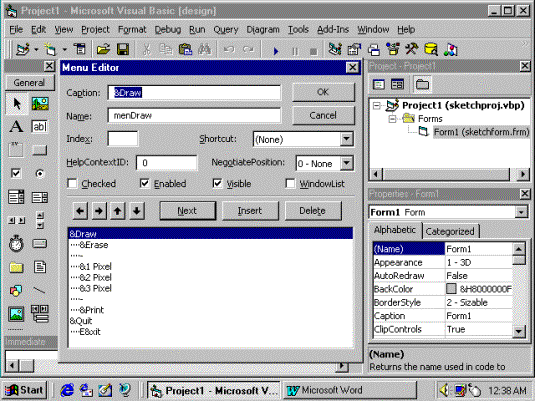Open the Menu Editor toolbar icon

[x=80, y=50]
